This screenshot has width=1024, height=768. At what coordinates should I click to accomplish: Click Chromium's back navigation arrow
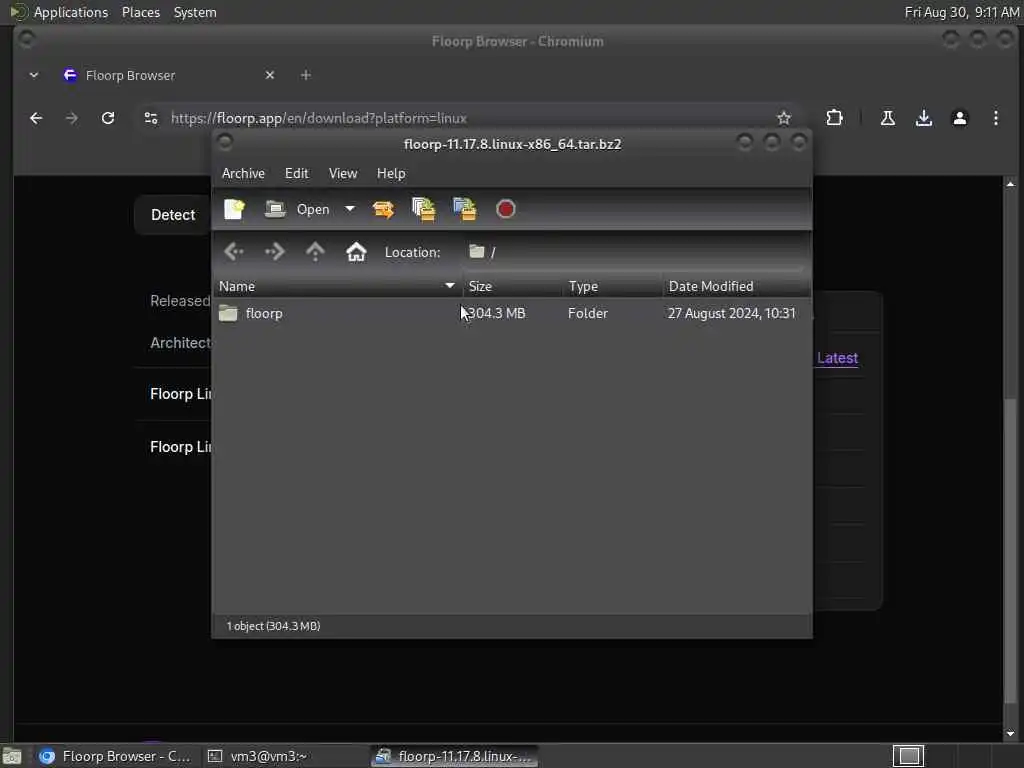tap(36, 118)
